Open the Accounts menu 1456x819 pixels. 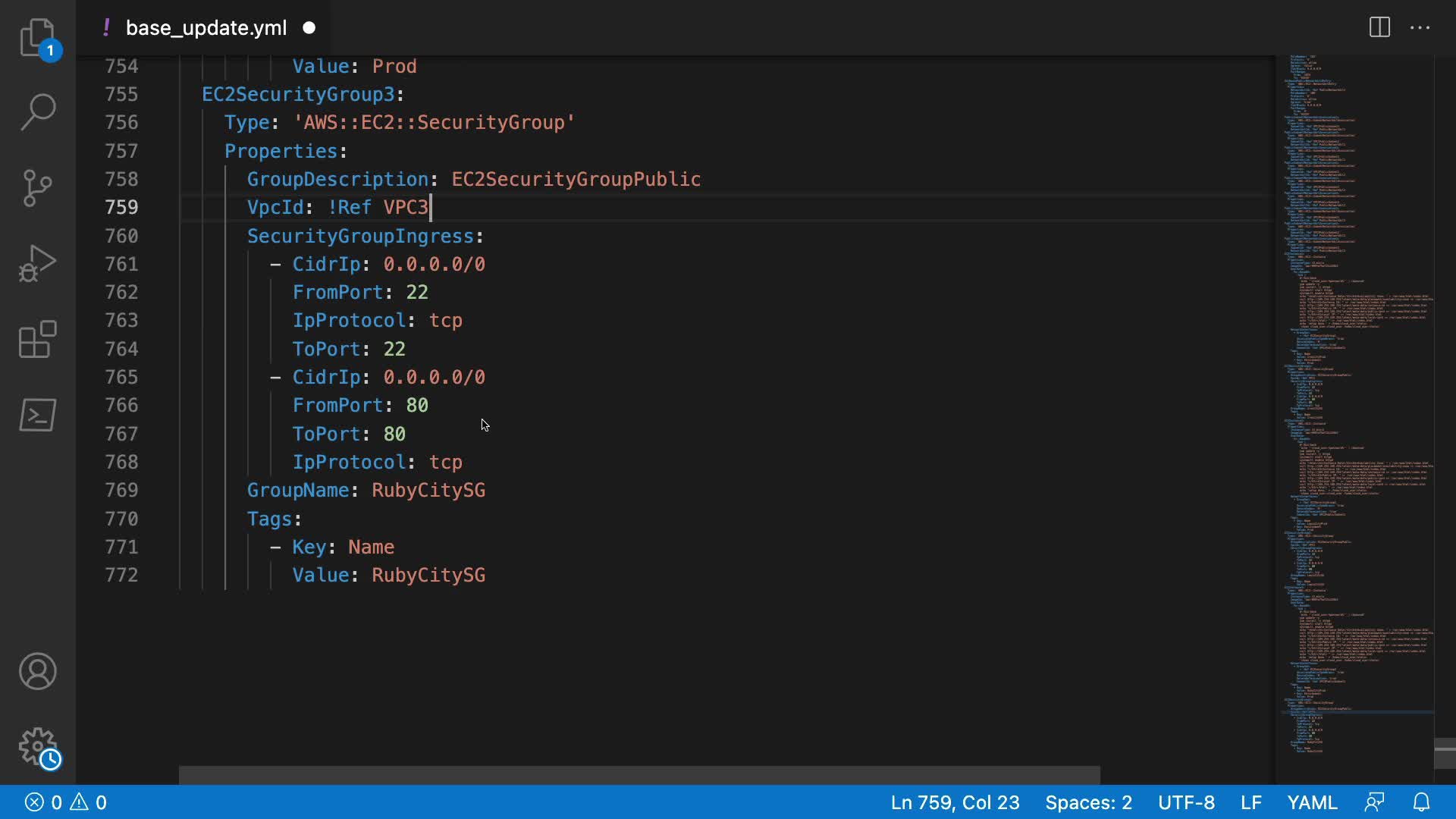tap(37, 671)
